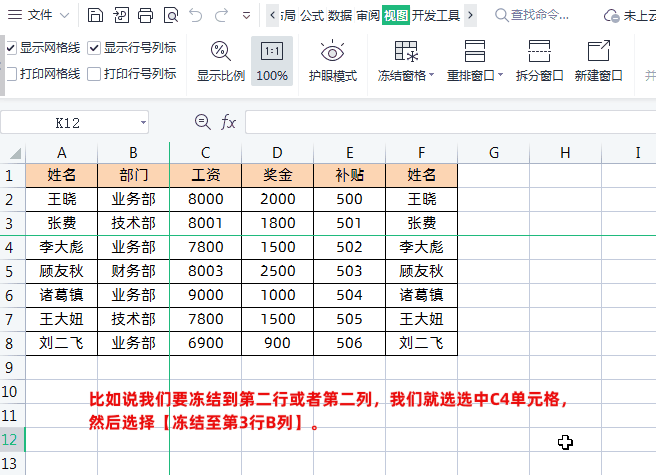
Task: Open the 开发工具 tab
Action: pyautogui.click(x=436, y=15)
